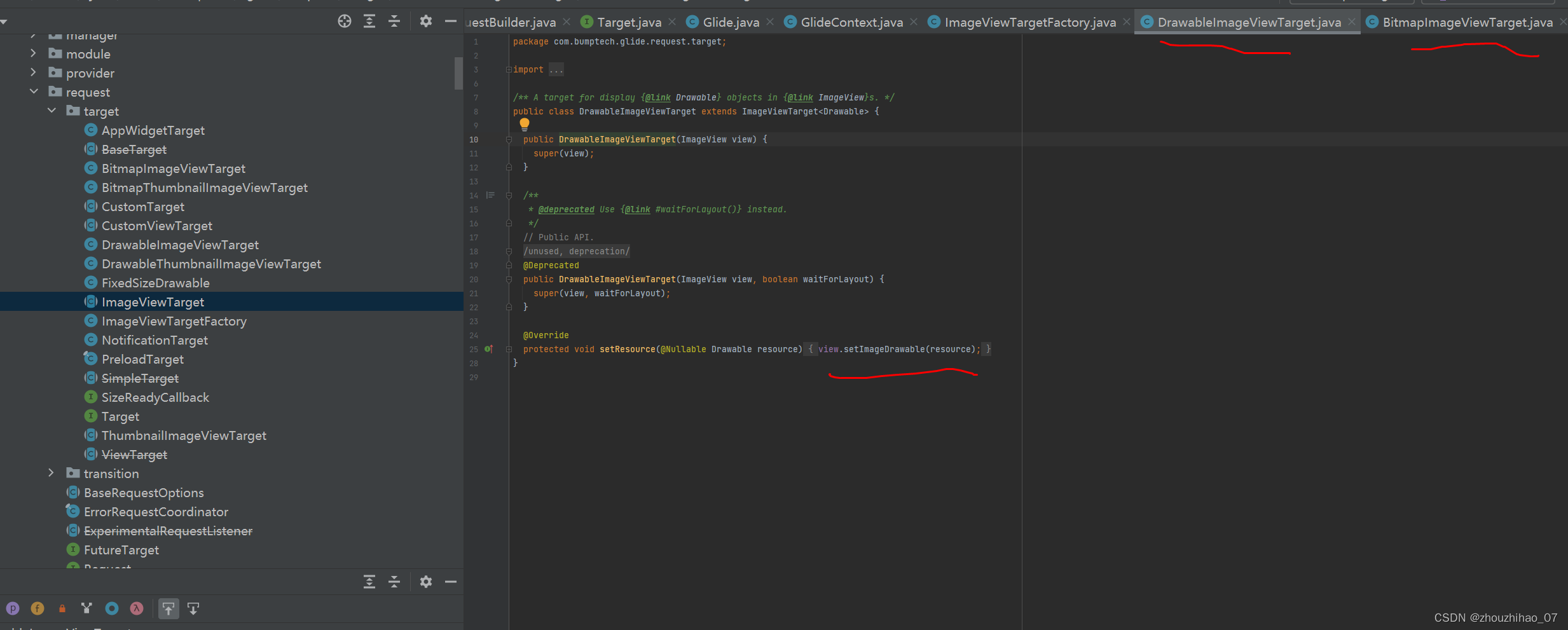The image size is (1568, 630).
Task: Select NotificationTarget in project tree
Action: point(155,340)
